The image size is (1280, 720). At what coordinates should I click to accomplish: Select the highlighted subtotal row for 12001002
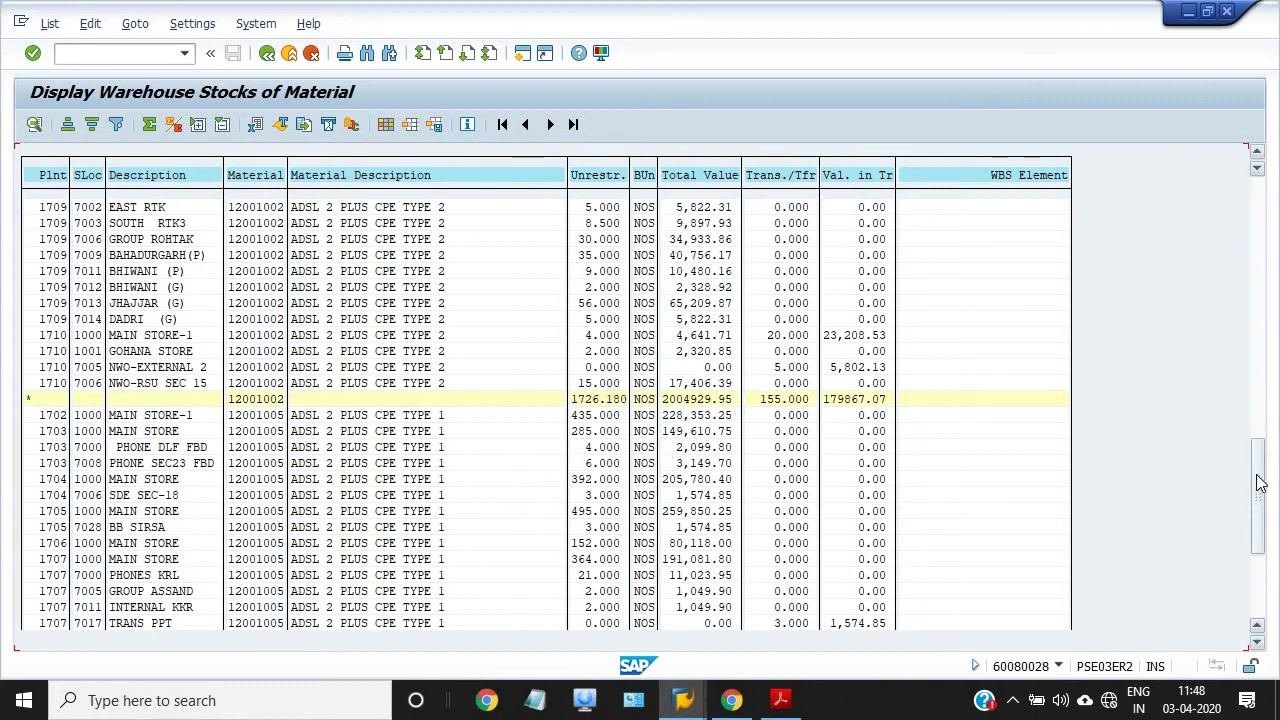[546, 399]
